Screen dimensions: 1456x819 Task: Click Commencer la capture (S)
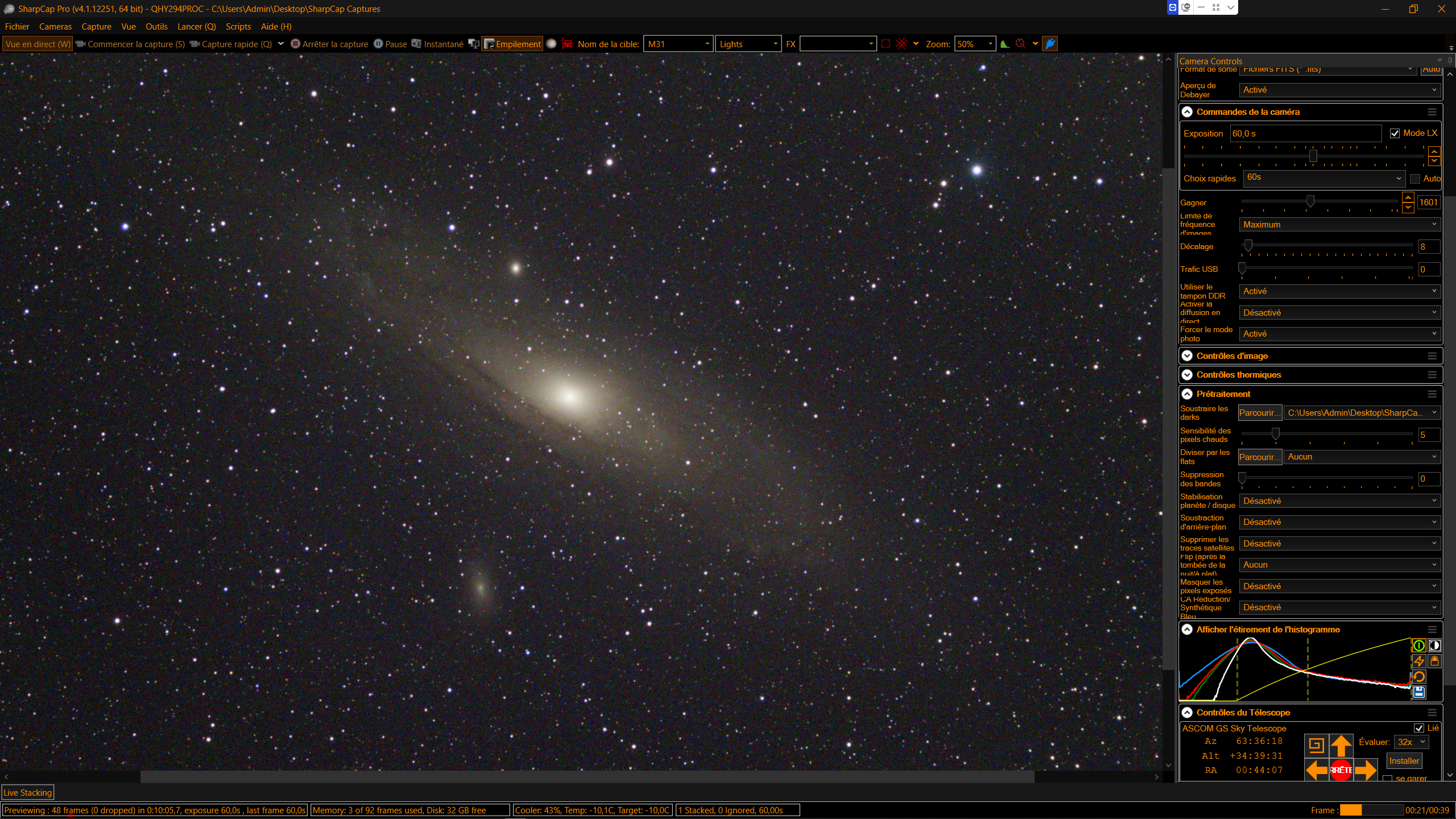[130, 44]
